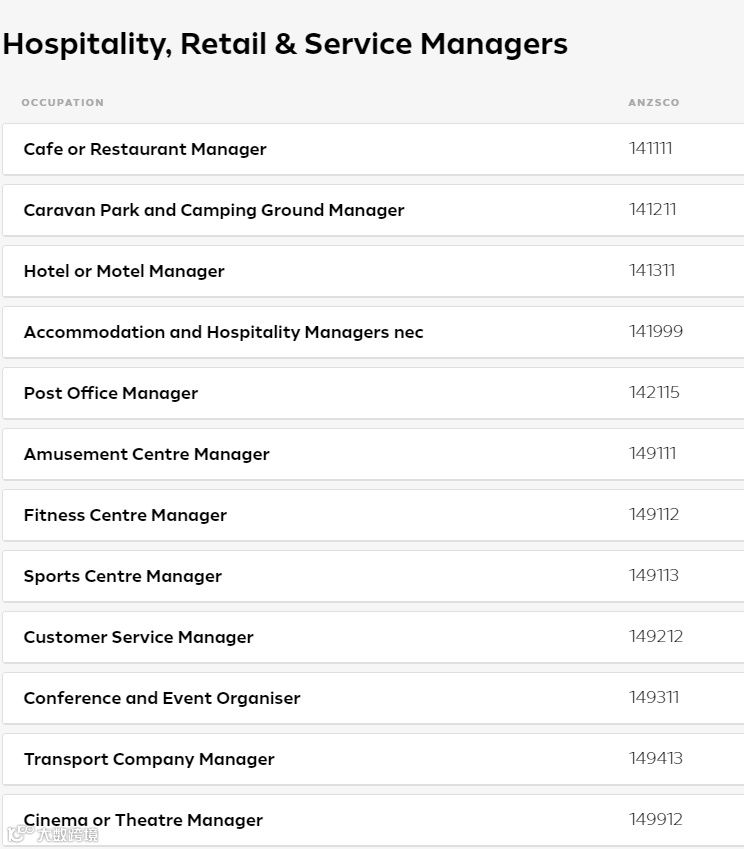Open Hotel or Motel Manager row

point(124,271)
